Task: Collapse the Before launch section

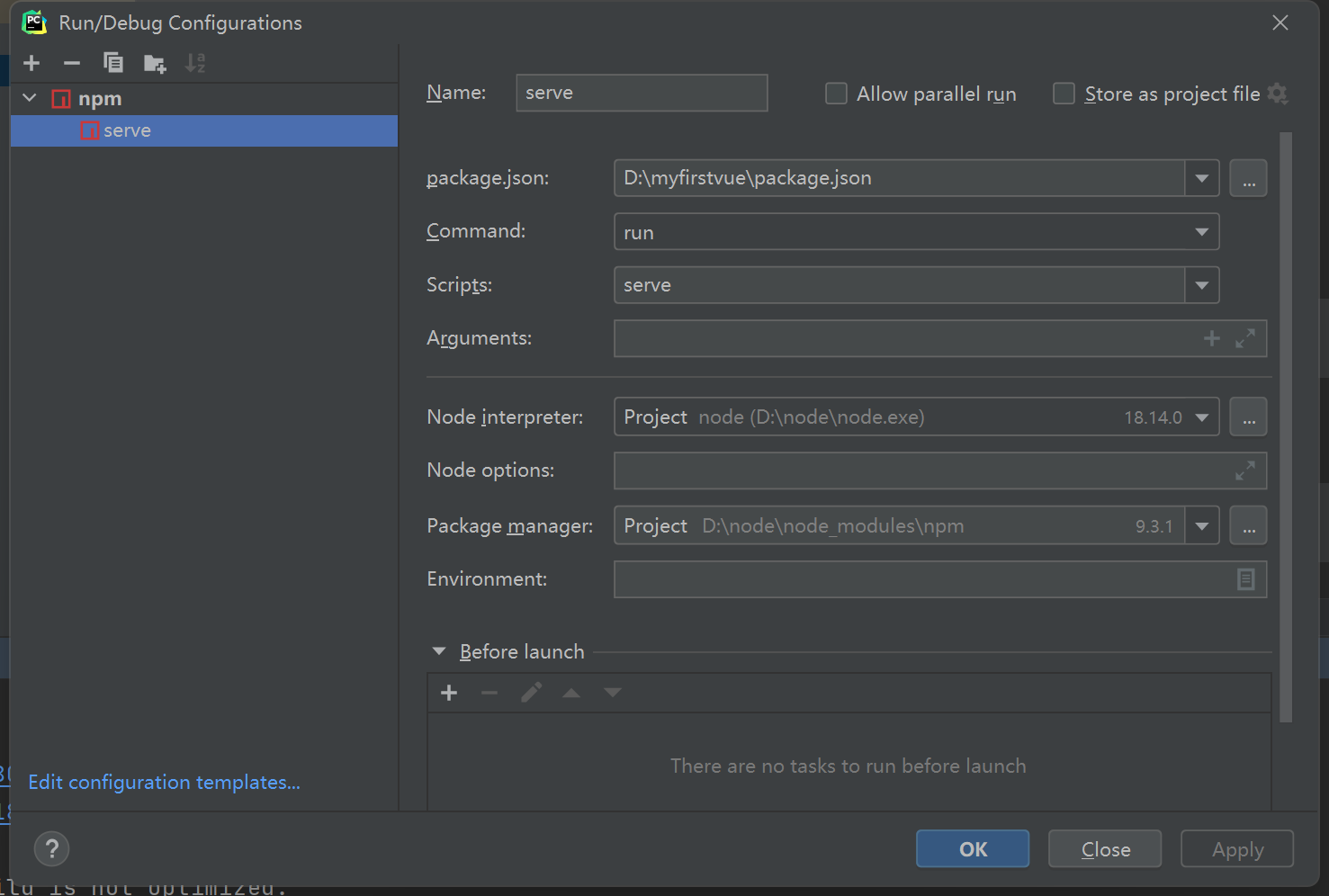Action: [x=439, y=651]
